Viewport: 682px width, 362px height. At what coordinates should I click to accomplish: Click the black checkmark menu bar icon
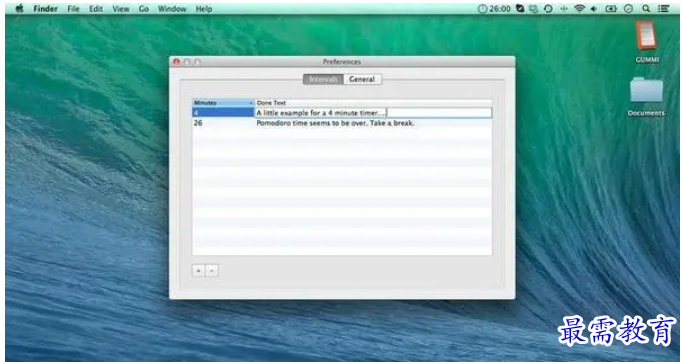pyautogui.click(x=520, y=8)
